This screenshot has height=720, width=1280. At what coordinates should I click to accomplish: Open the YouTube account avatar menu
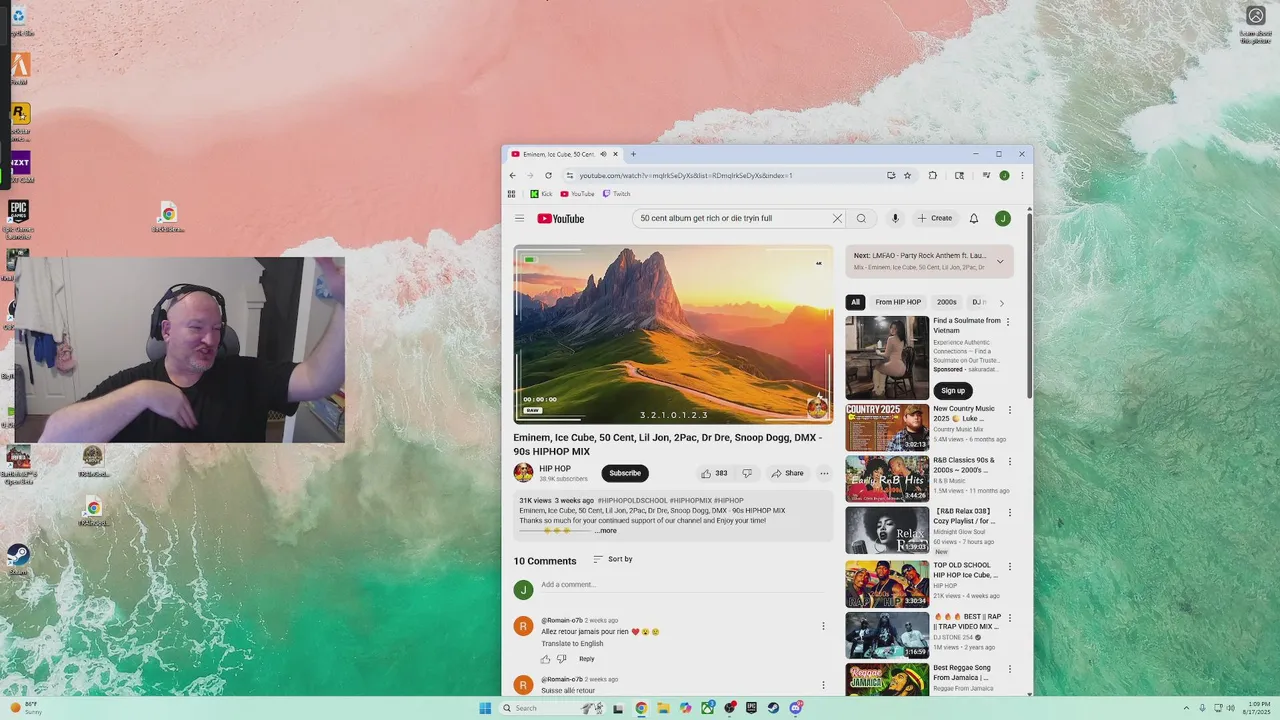click(x=1003, y=218)
